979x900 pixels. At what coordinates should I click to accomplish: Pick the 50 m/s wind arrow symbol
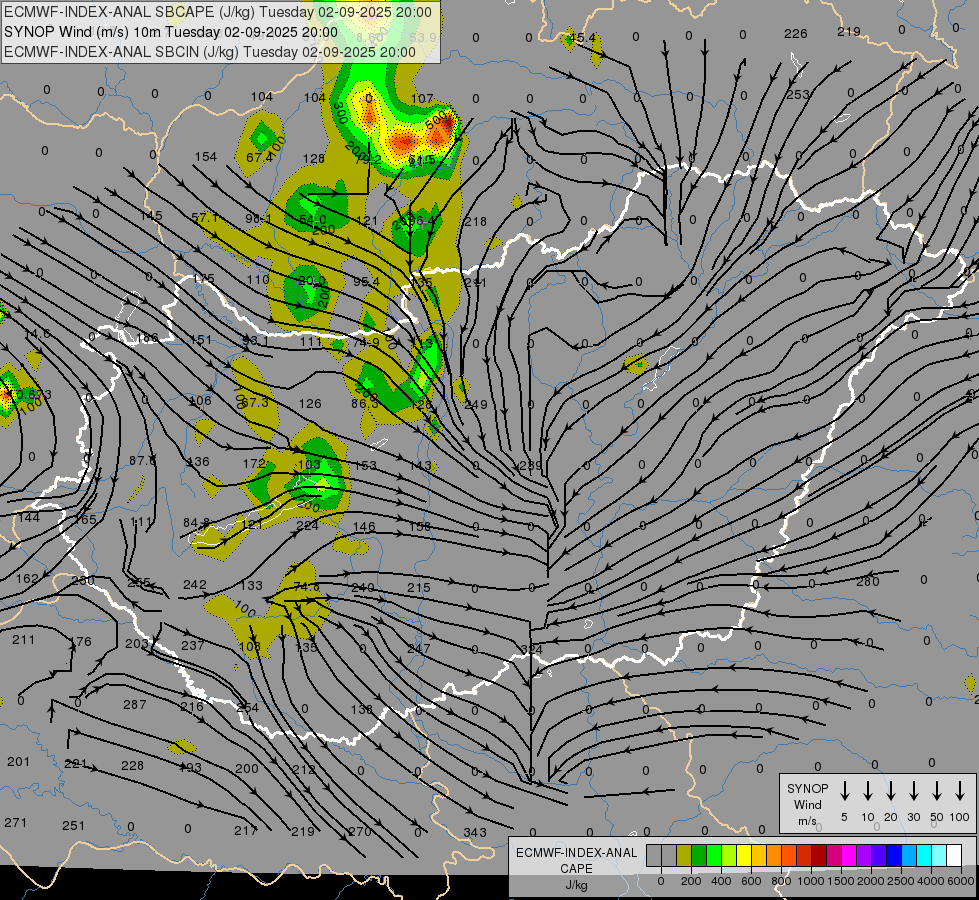(937, 791)
